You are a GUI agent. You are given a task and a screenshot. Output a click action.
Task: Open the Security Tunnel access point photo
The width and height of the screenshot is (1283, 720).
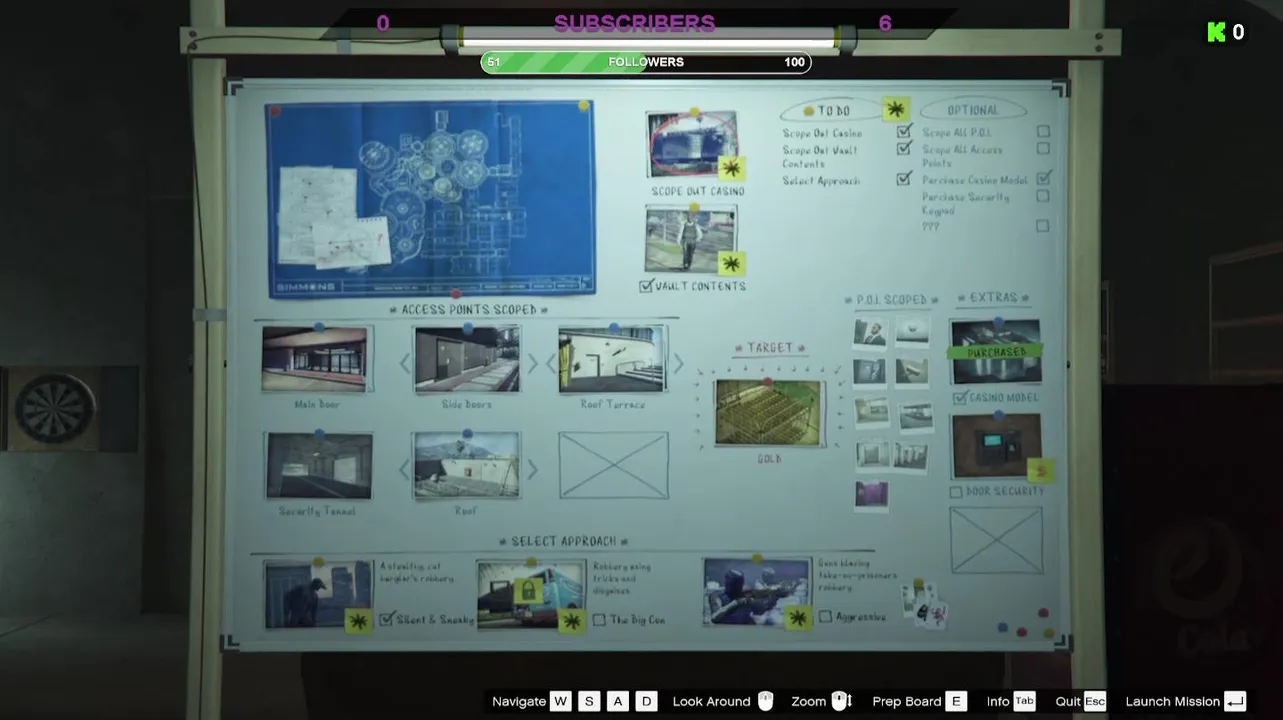tap(319, 465)
